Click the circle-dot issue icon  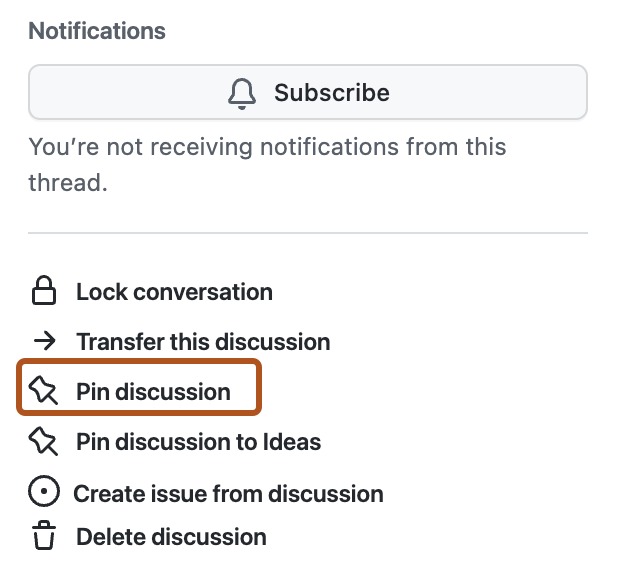[x=43, y=493]
